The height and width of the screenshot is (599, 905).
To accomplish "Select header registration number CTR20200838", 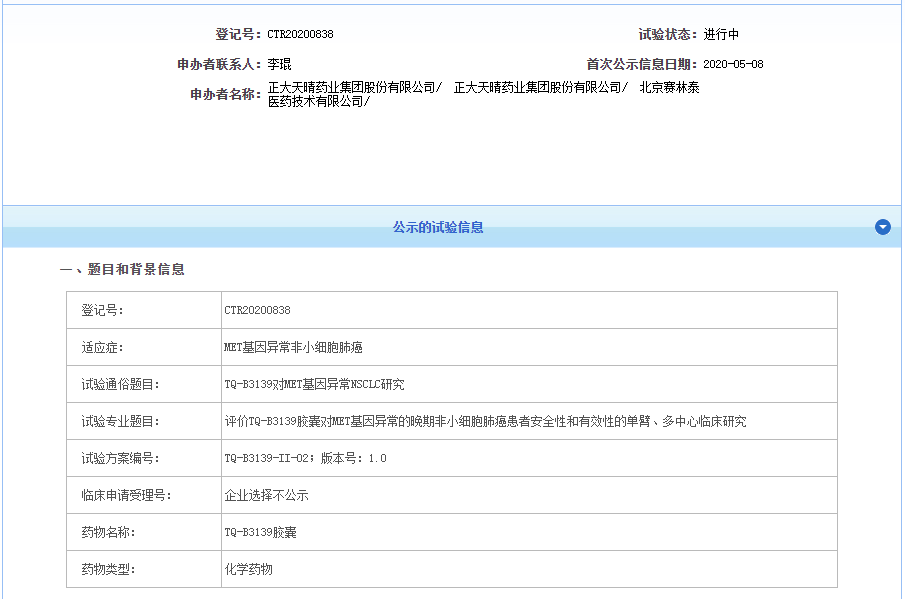I will [x=300, y=35].
